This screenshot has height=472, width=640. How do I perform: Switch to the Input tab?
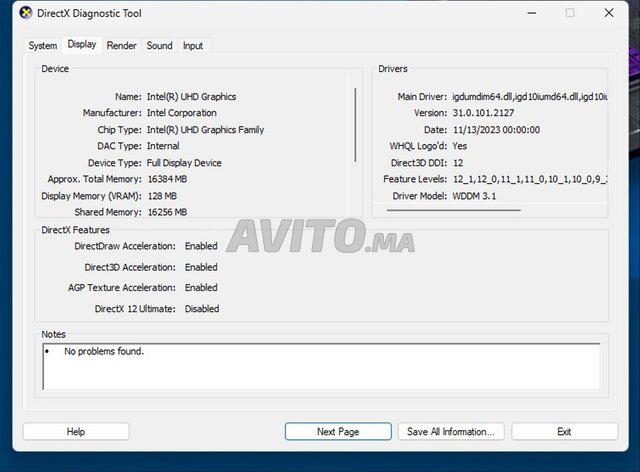click(x=193, y=46)
